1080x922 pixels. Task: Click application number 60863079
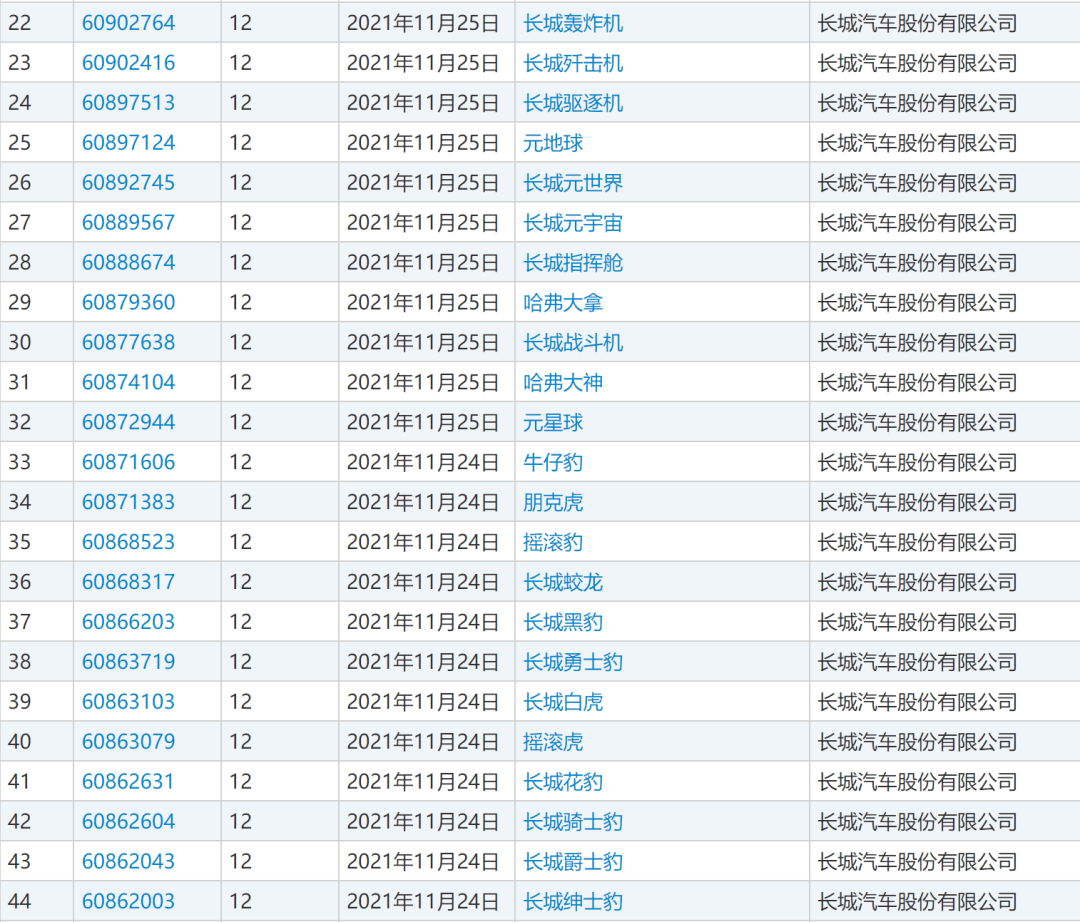click(128, 742)
